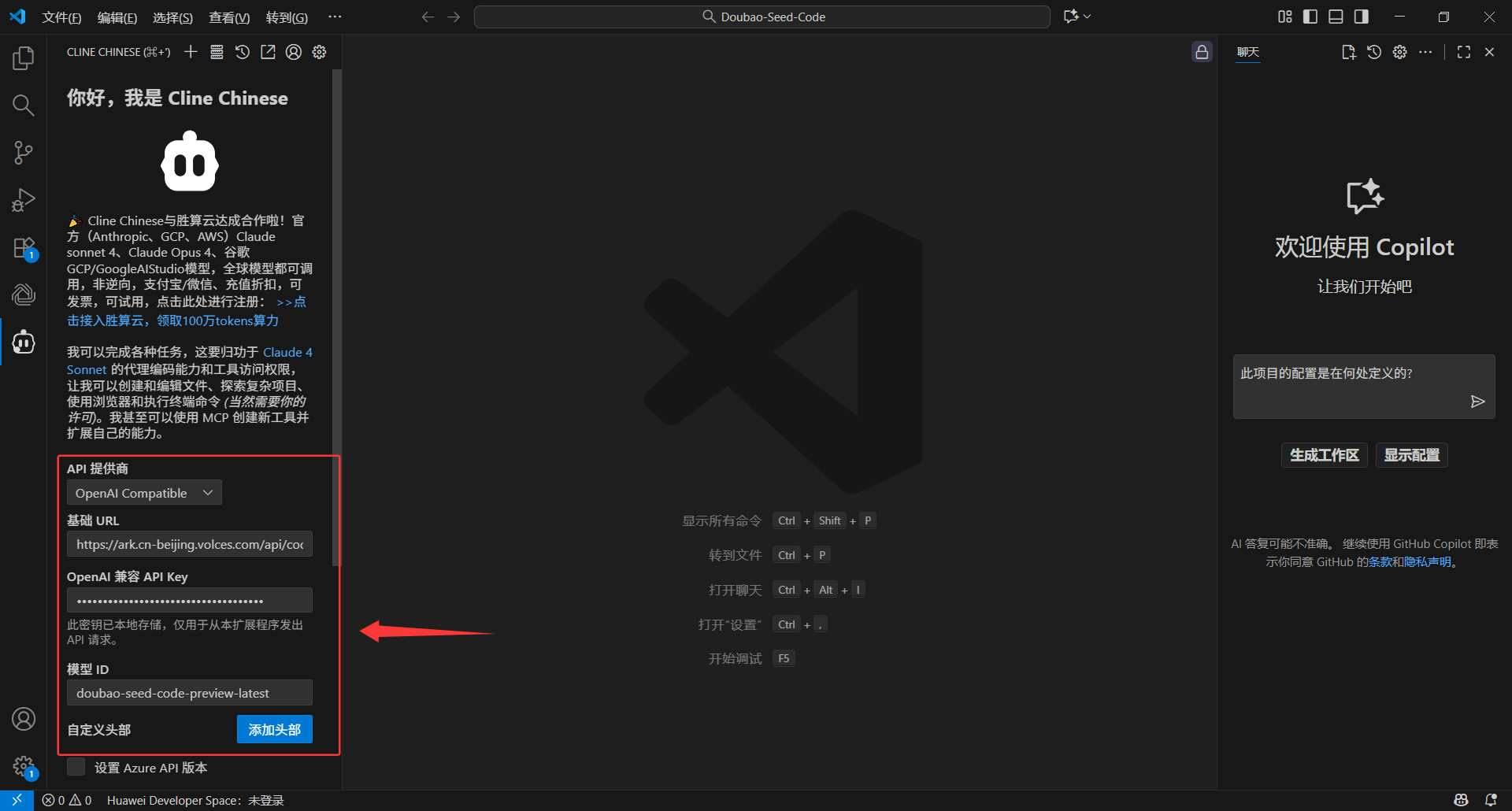Open the Manage gear in activity bar

24,766
